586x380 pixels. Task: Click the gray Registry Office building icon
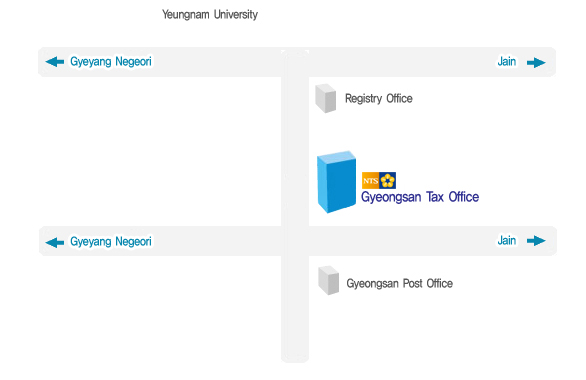click(326, 98)
